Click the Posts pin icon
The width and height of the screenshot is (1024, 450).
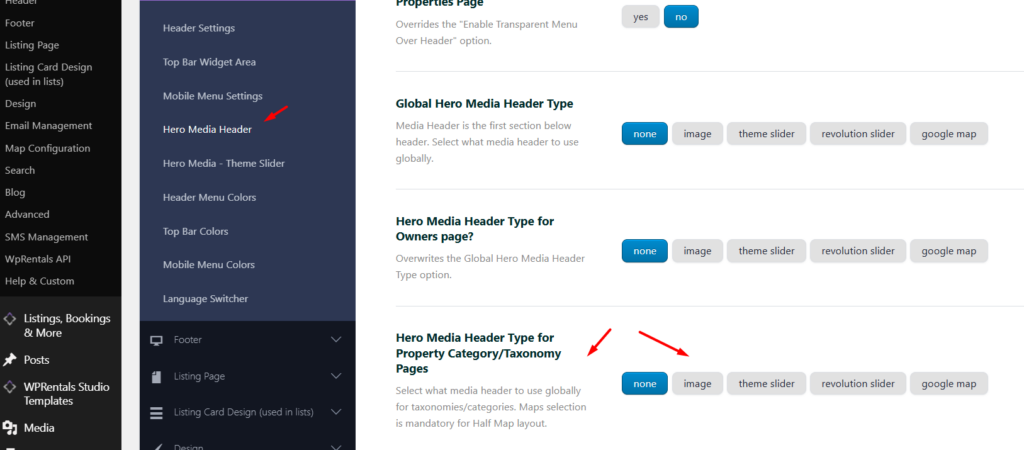[10, 360]
